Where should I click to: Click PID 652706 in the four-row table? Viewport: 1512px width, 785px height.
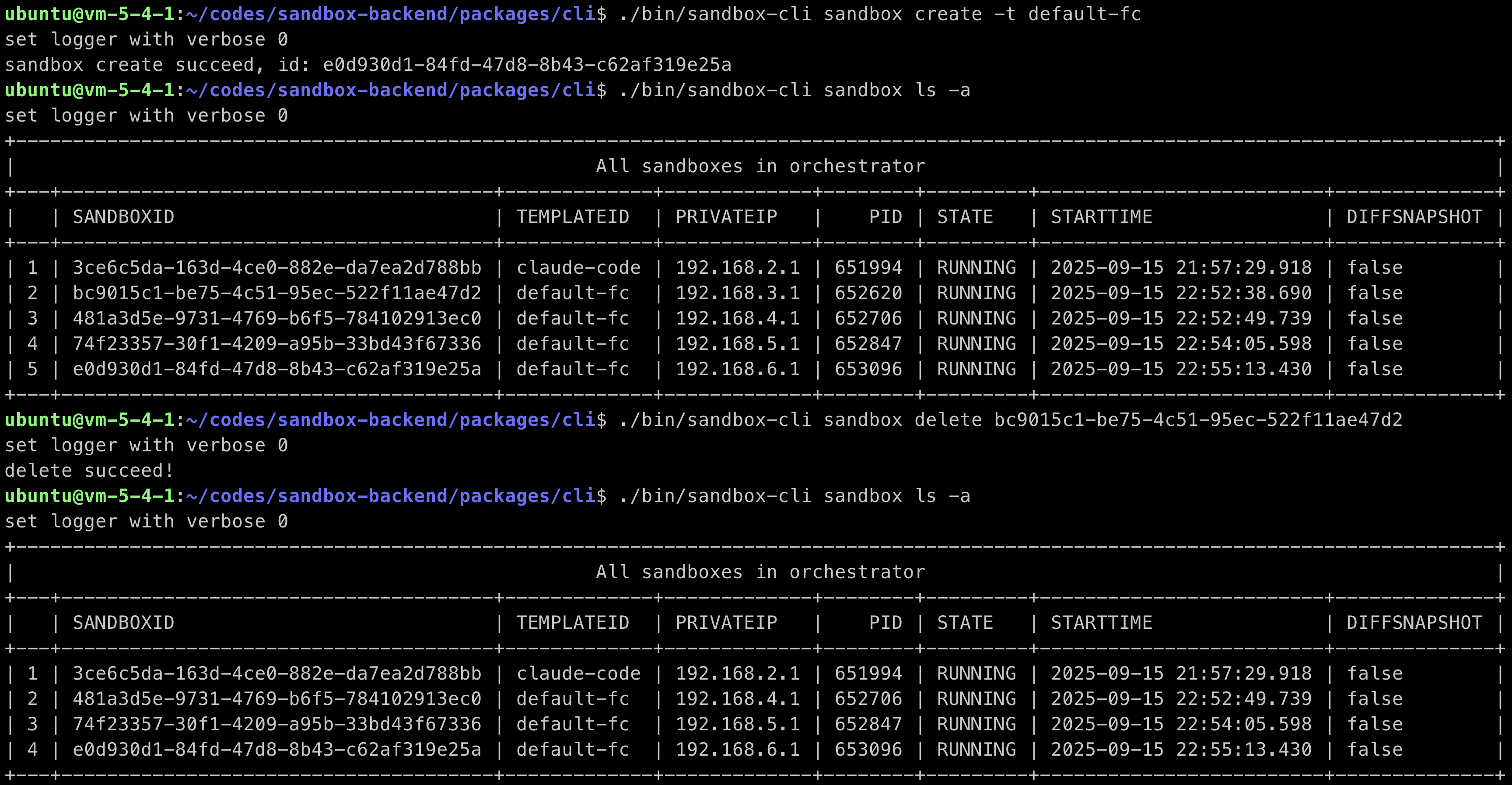[x=868, y=699]
